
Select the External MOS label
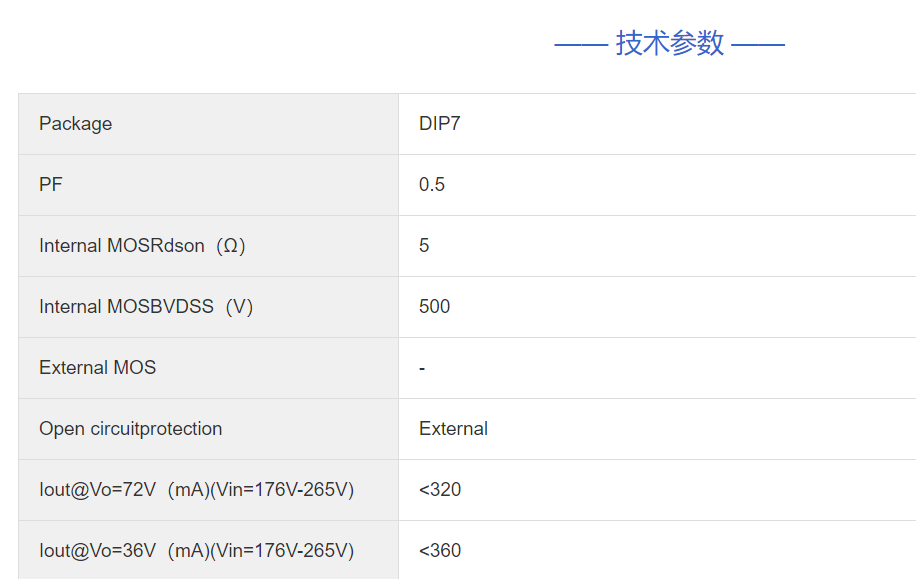pos(98,368)
